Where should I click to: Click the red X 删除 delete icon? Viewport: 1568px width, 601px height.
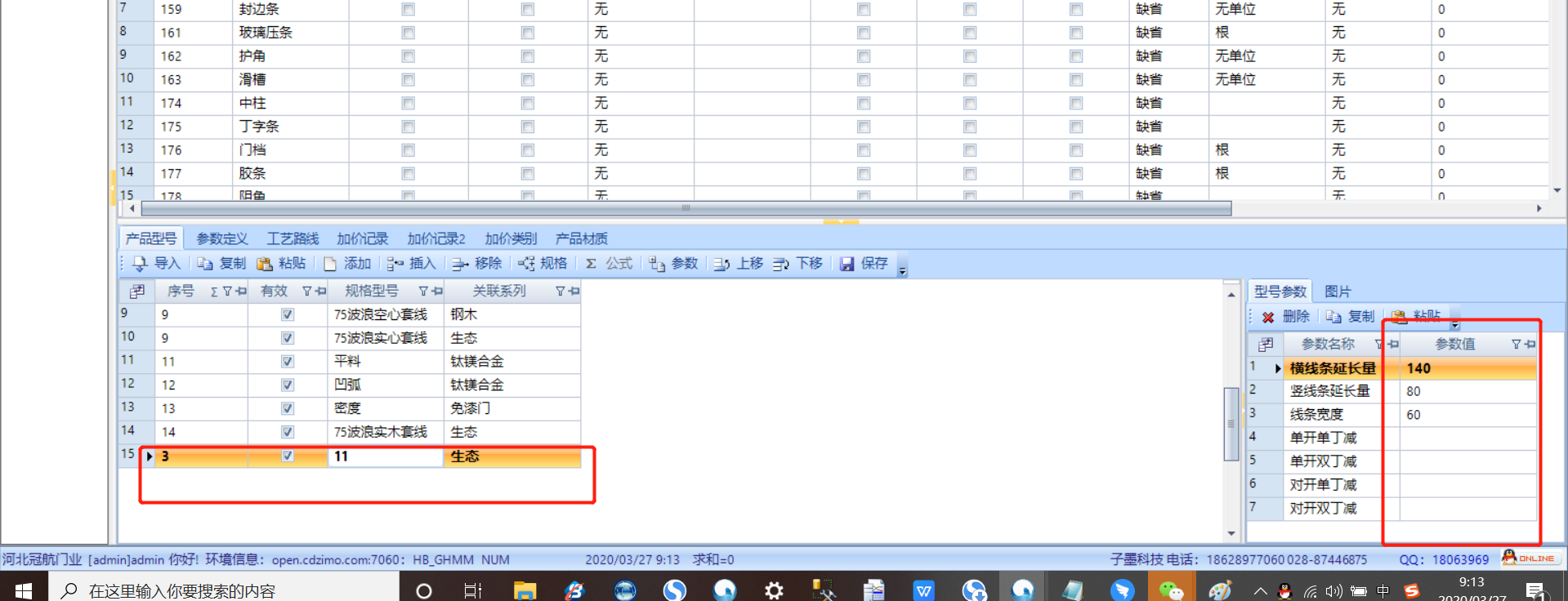pos(1268,317)
